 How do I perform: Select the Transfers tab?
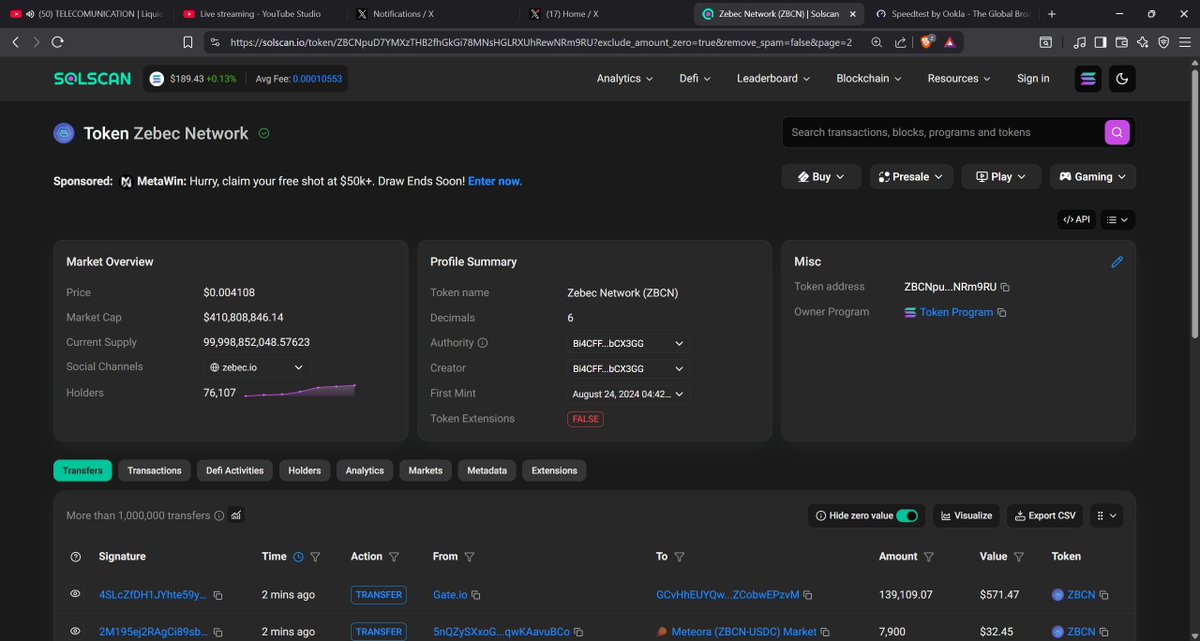[83, 471]
